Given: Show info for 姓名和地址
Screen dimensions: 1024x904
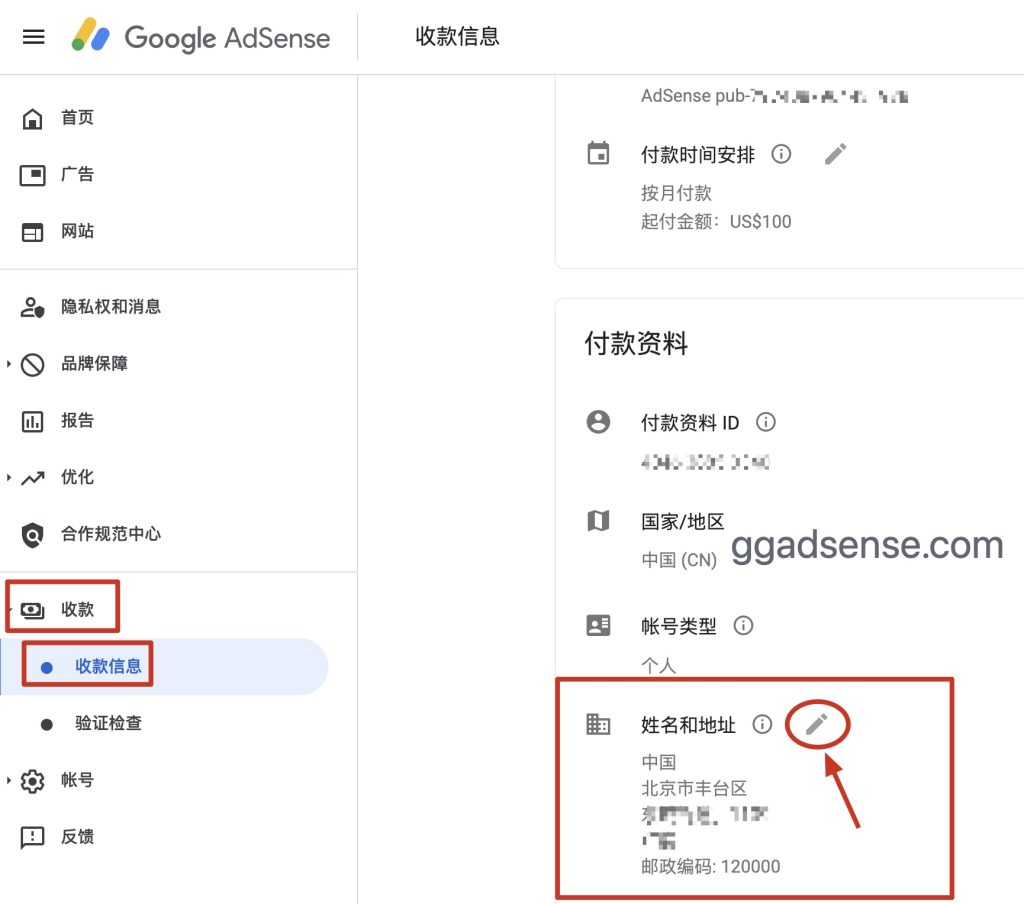Looking at the screenshot, I should tap(761, 724).
